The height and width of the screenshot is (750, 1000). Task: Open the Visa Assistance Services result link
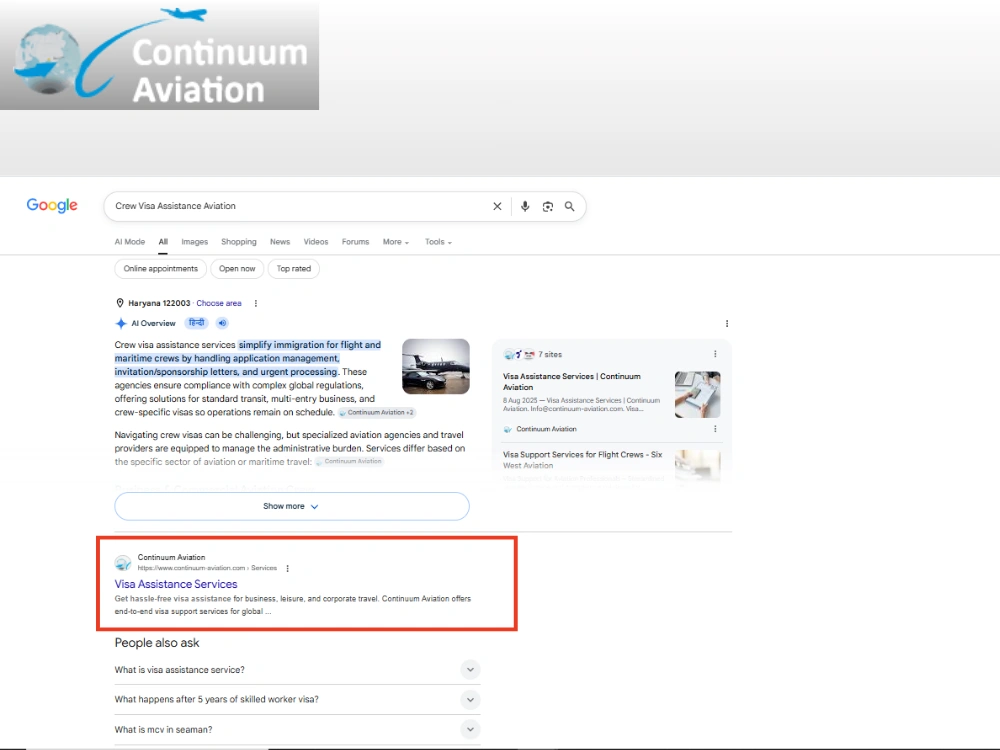176,584
